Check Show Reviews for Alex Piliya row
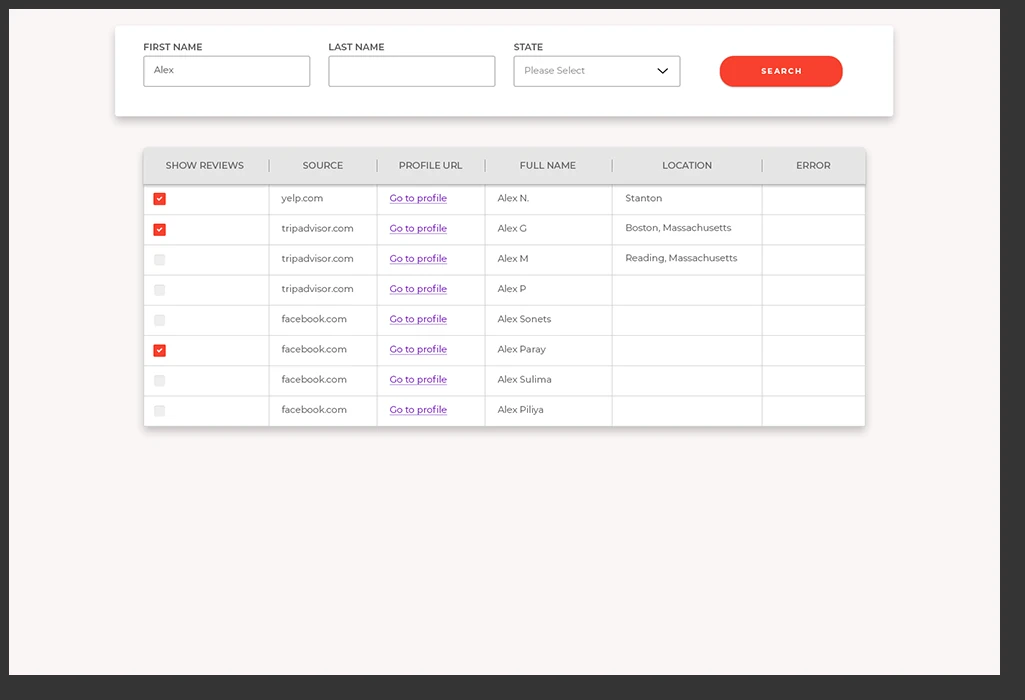This screenshot has height=700, width=1025. (160, 410)
